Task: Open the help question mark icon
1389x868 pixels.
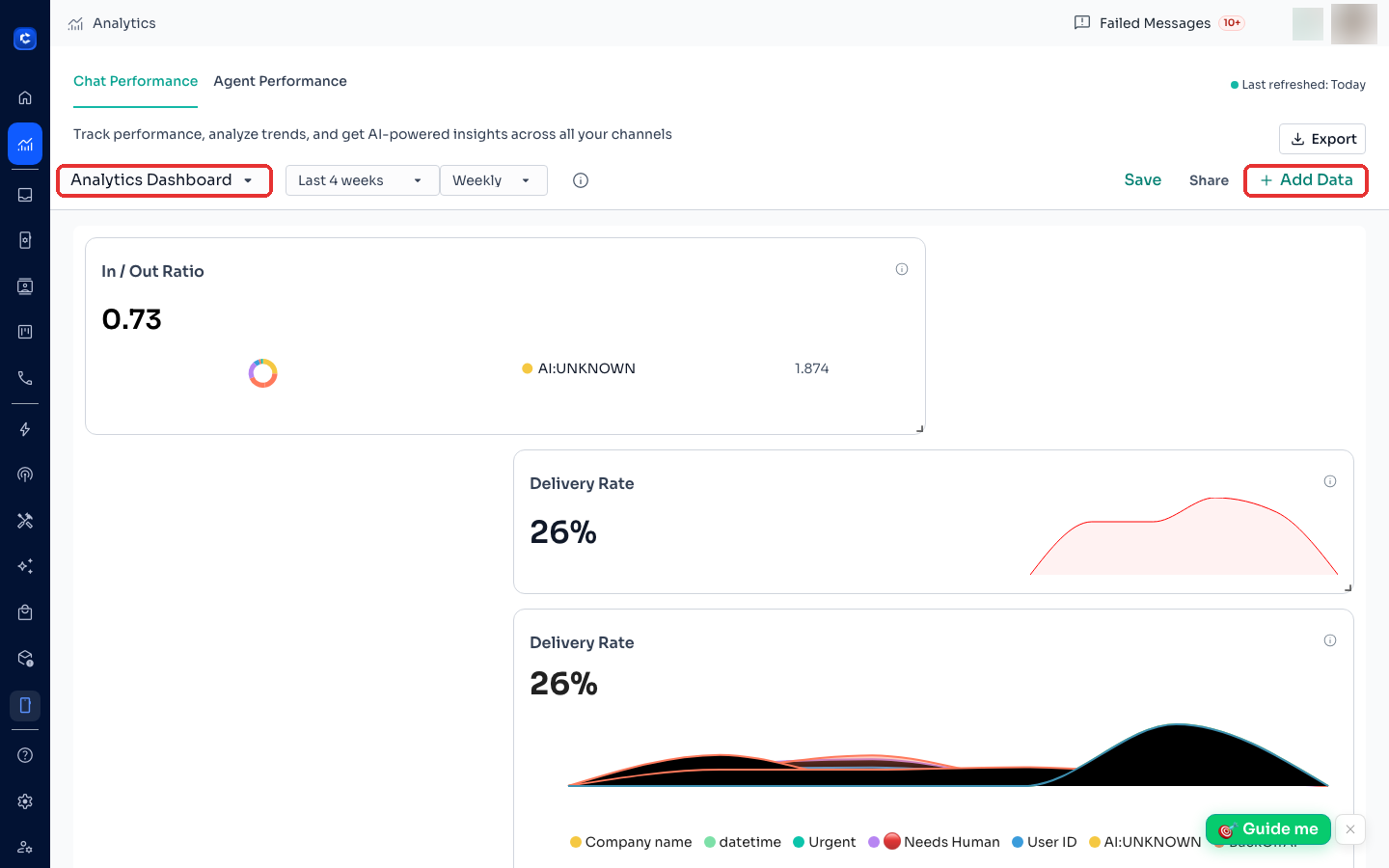Action: point(25,755)
